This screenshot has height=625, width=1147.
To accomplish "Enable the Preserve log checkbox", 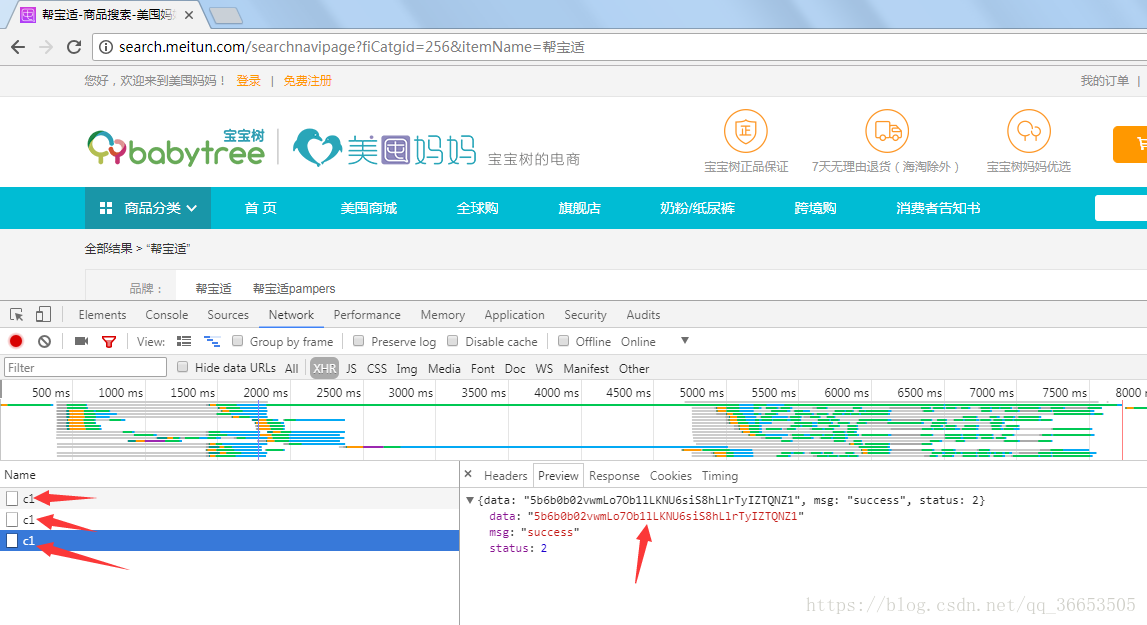I will click(x=358, y=341).
